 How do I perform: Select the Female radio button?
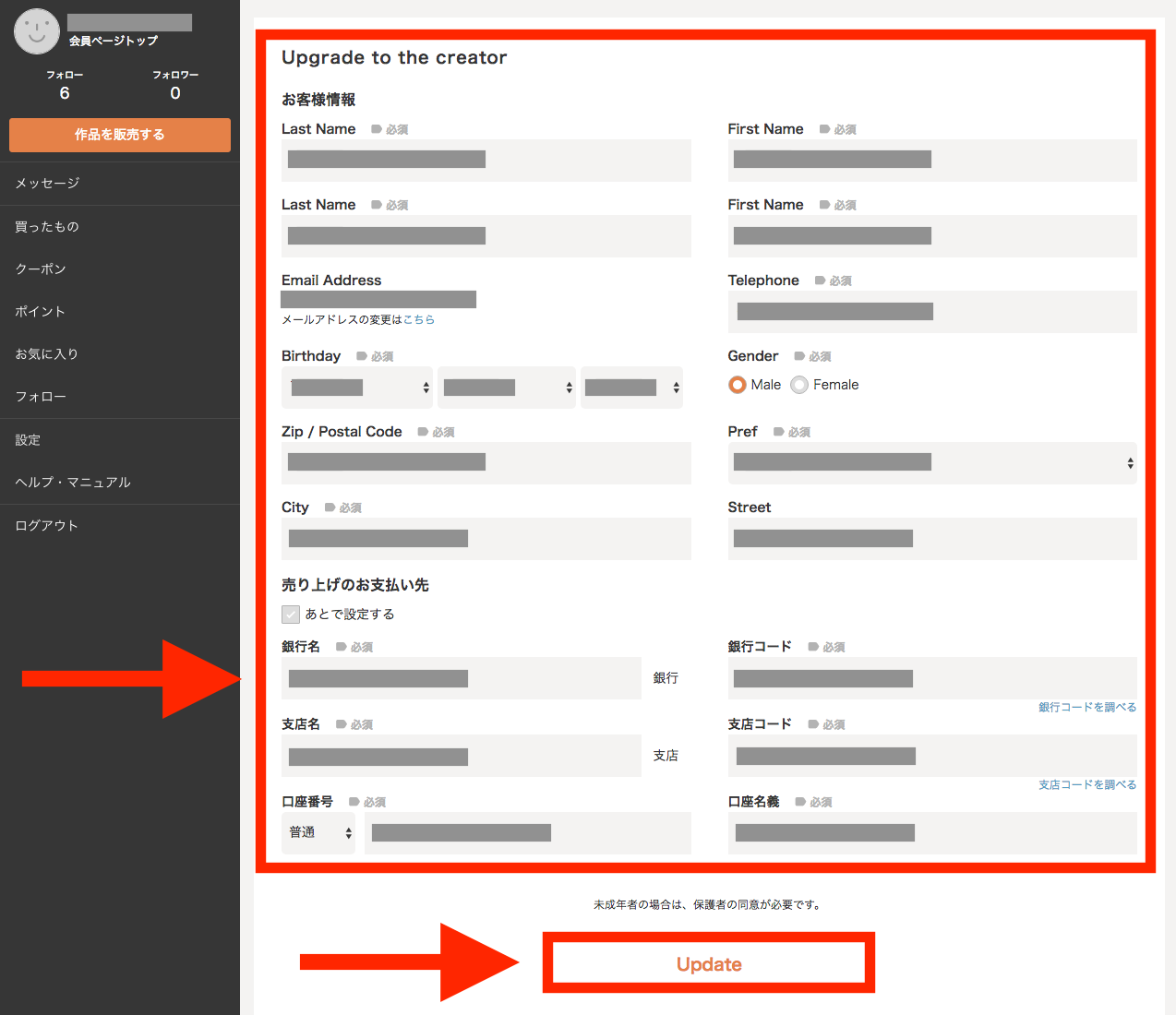pyautogui.click(x=799, y=385)
